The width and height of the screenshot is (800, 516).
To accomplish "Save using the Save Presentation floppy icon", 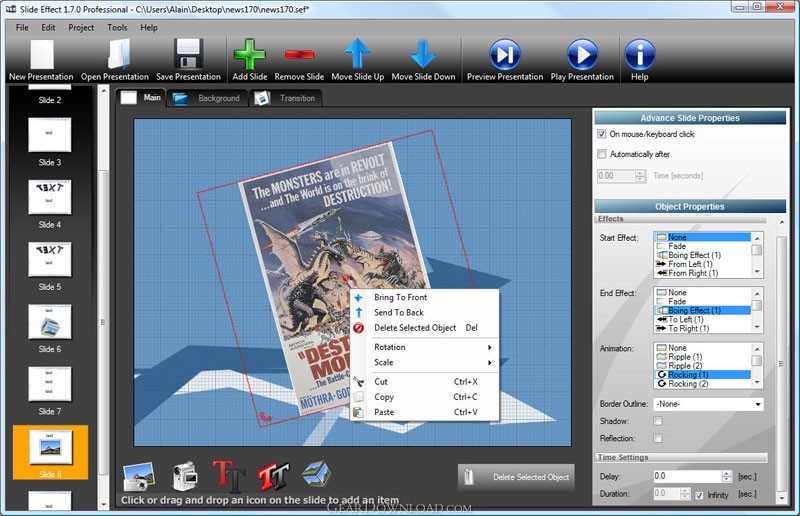I will click(x=189, y=54).
